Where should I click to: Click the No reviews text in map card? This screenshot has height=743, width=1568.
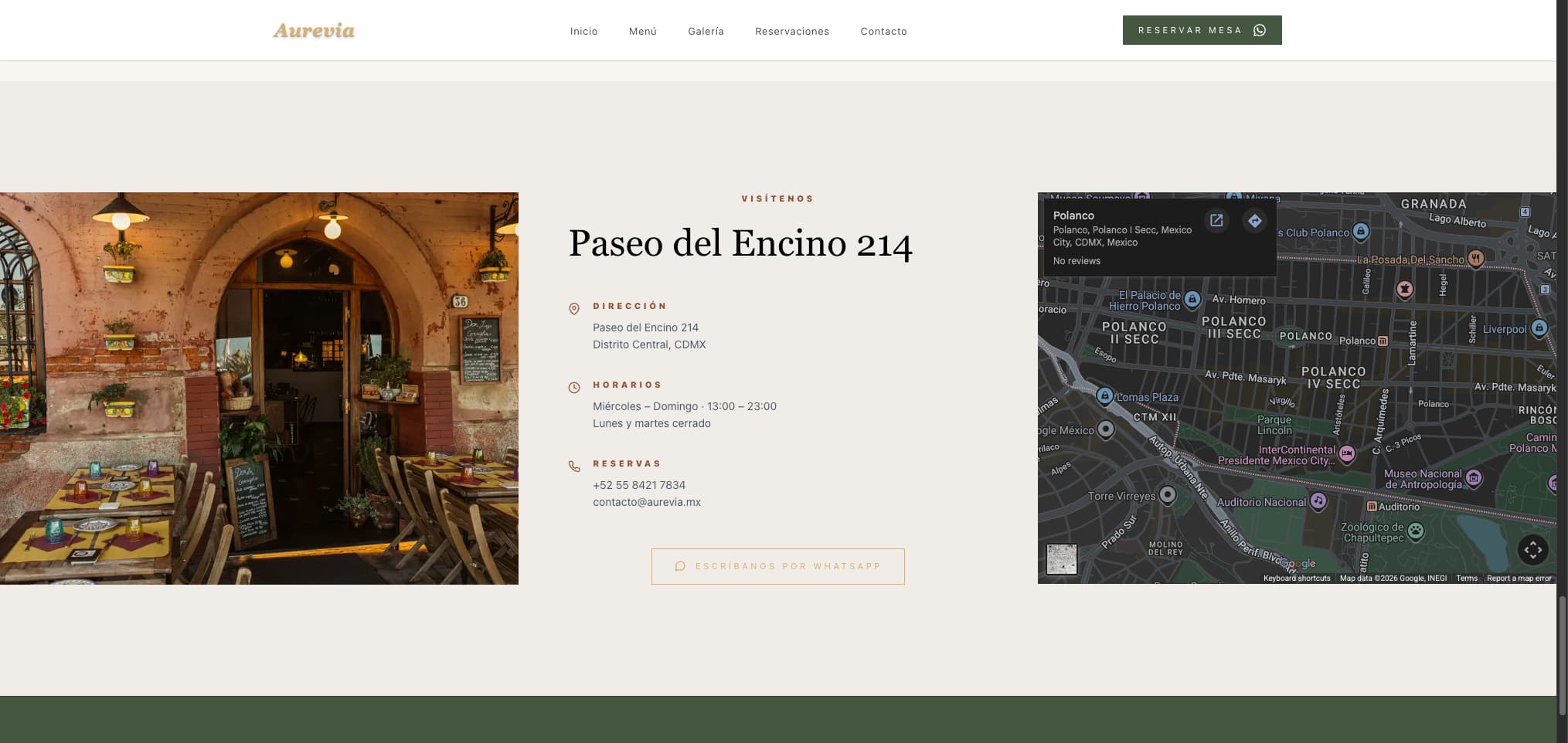click(1077, 261)
